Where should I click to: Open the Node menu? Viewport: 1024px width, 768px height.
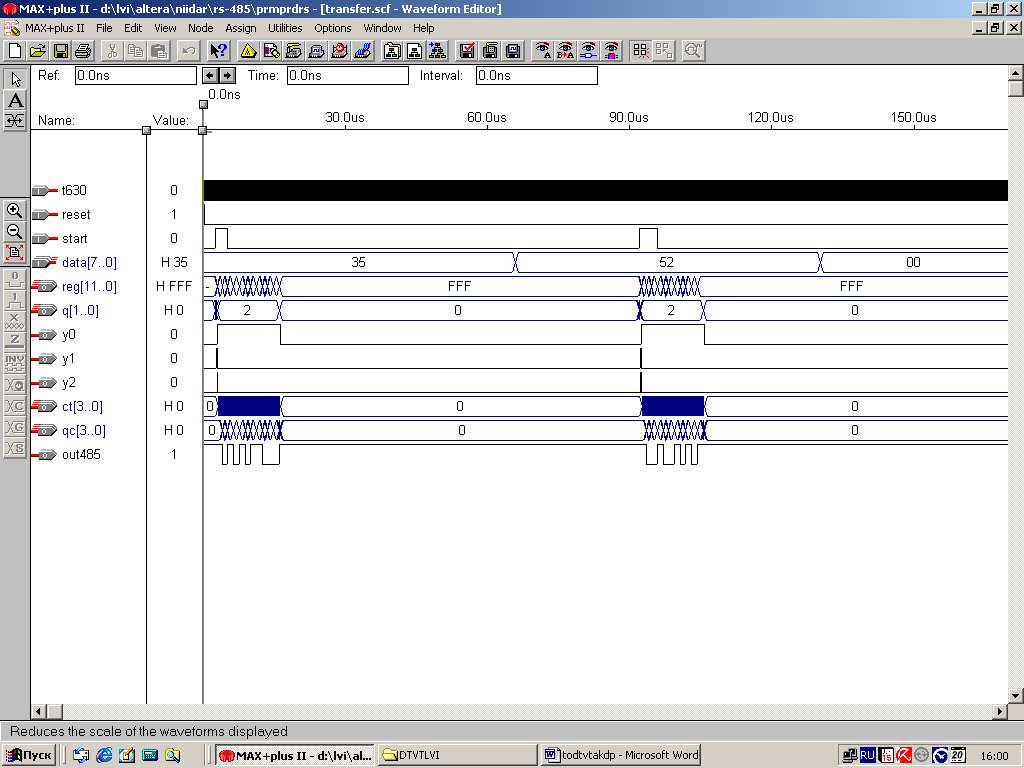coord(200,28)
